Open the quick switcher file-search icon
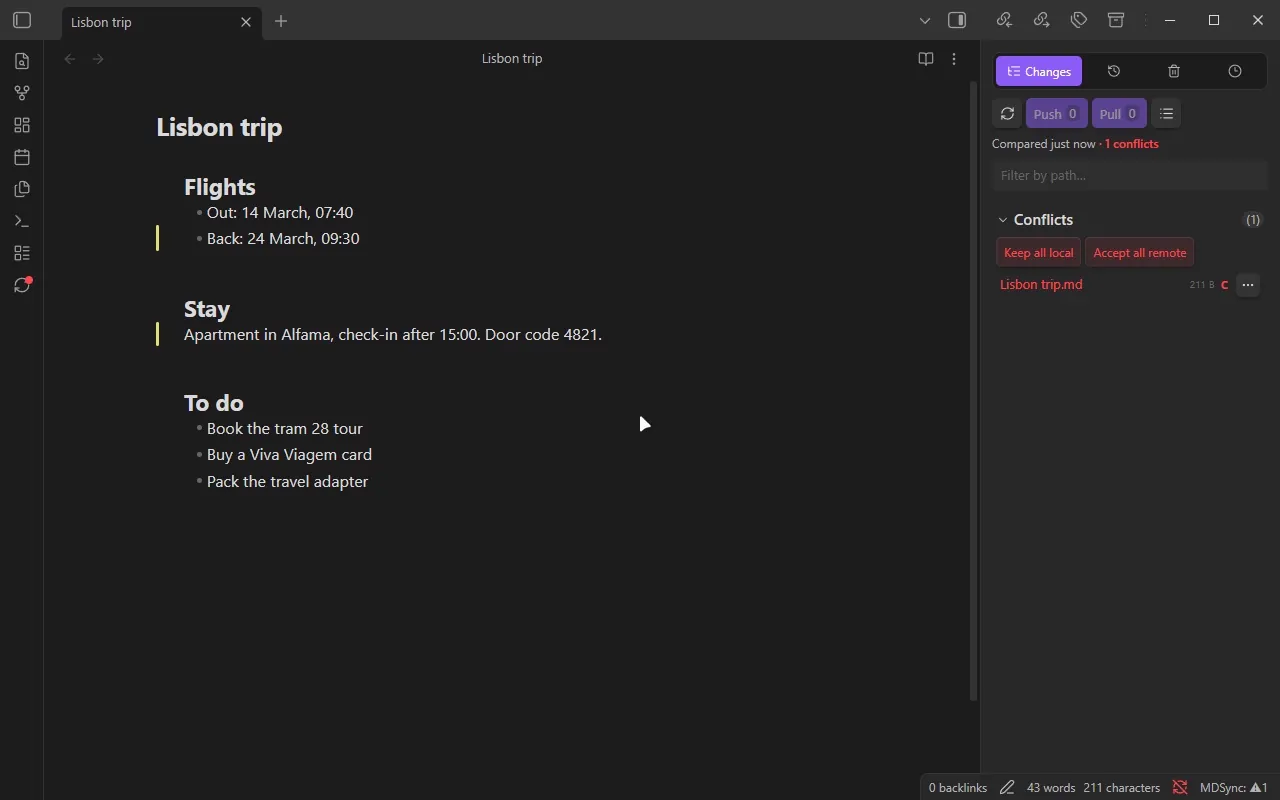The image size is (1280, 800). click(x=22, y=61)
